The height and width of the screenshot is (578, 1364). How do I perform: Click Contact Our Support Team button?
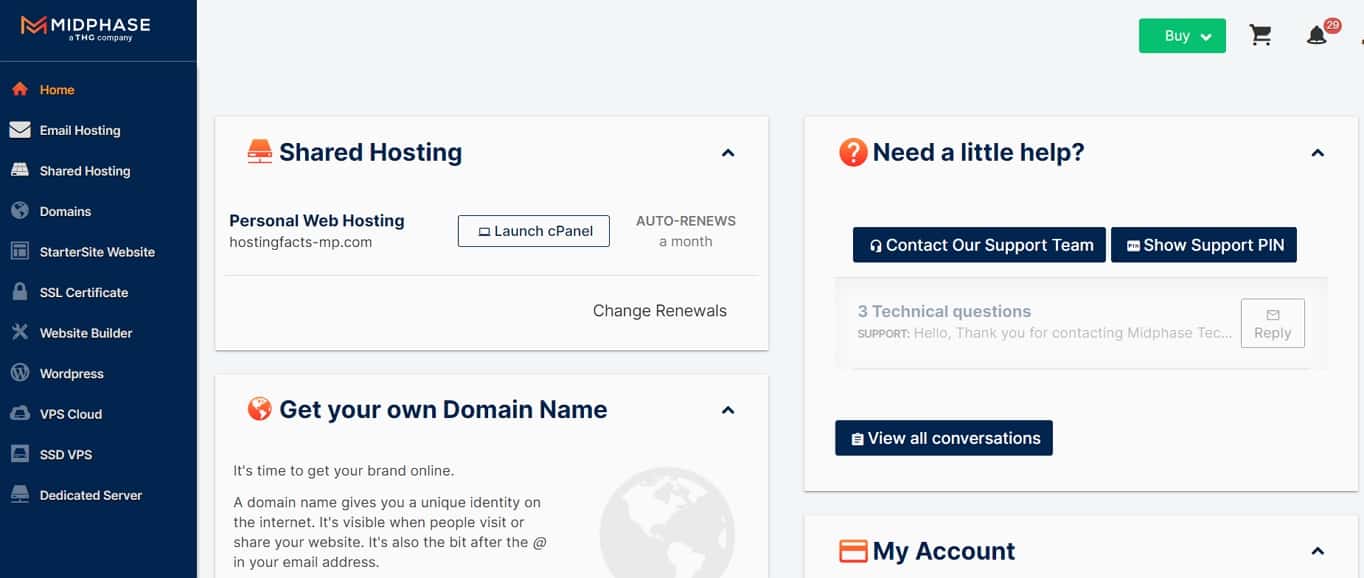[979, 245]
